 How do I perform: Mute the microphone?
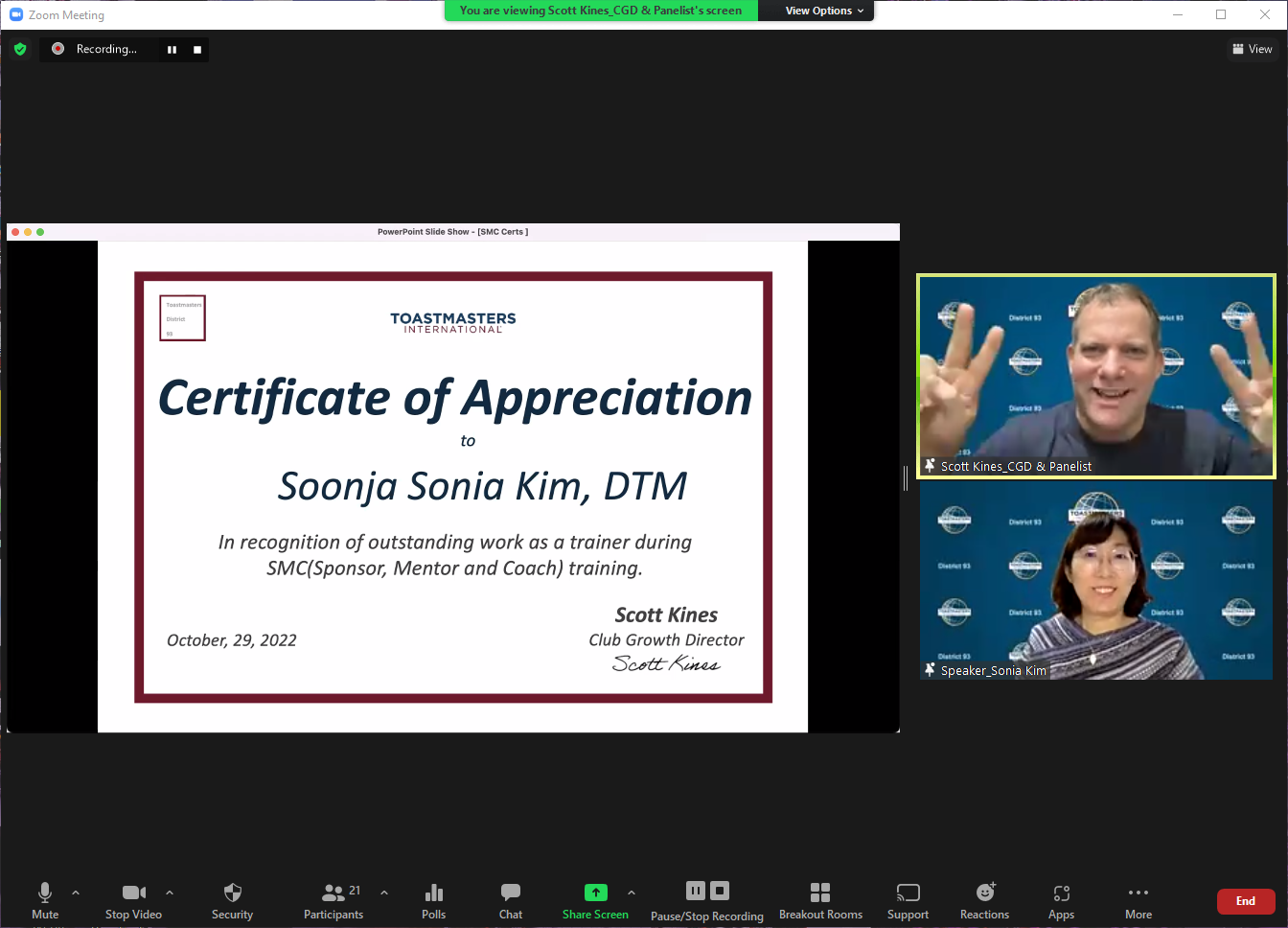[x=45, y=901]
